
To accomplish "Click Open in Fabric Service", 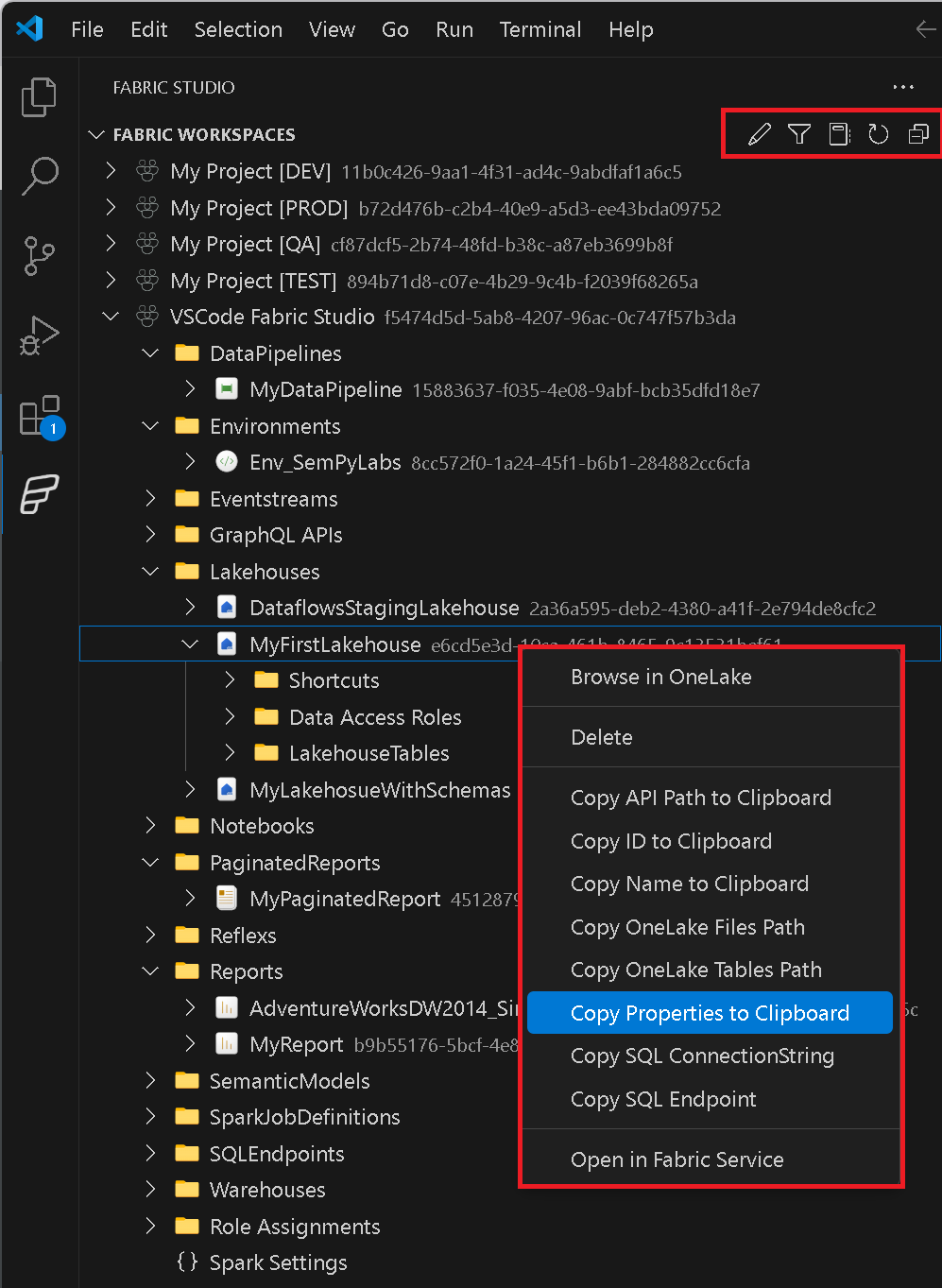I will pyautogui.click(x=677, y=1159).
